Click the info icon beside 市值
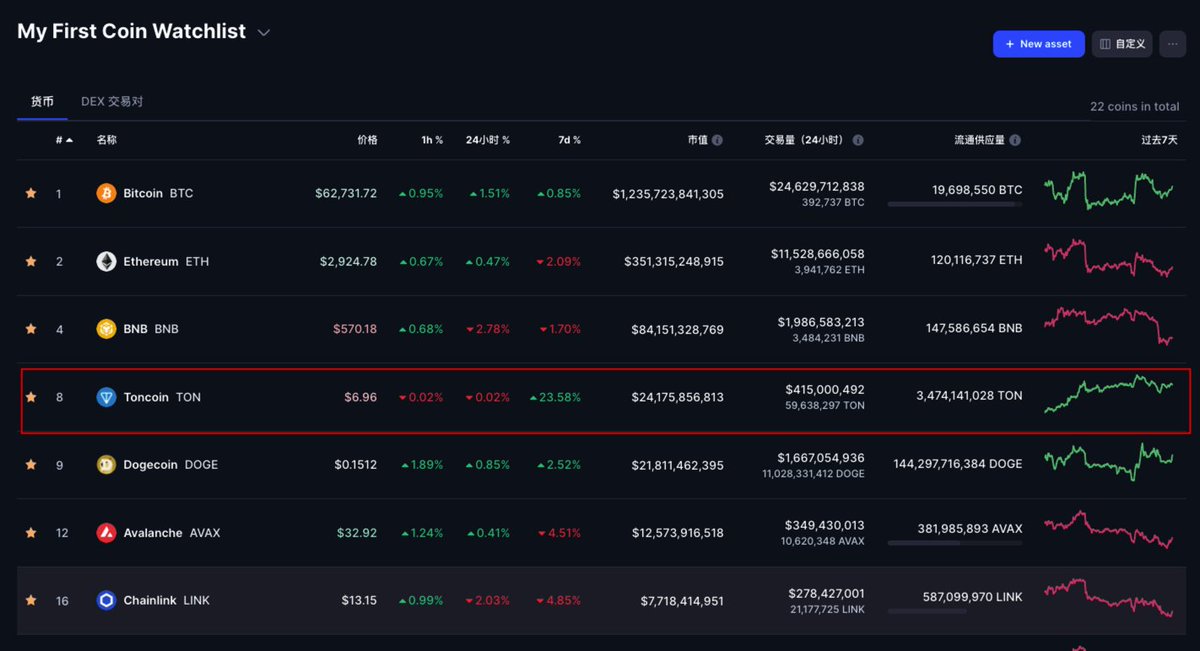1200x651 pixels. tap(717, 141)
